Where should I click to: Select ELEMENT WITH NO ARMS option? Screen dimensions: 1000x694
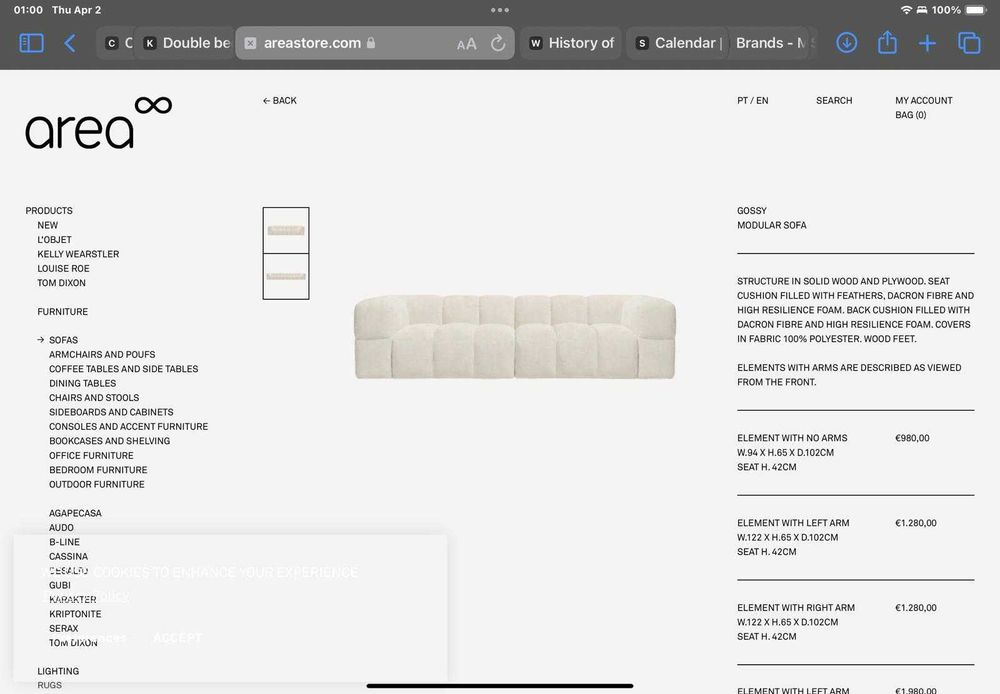point(792,438)
